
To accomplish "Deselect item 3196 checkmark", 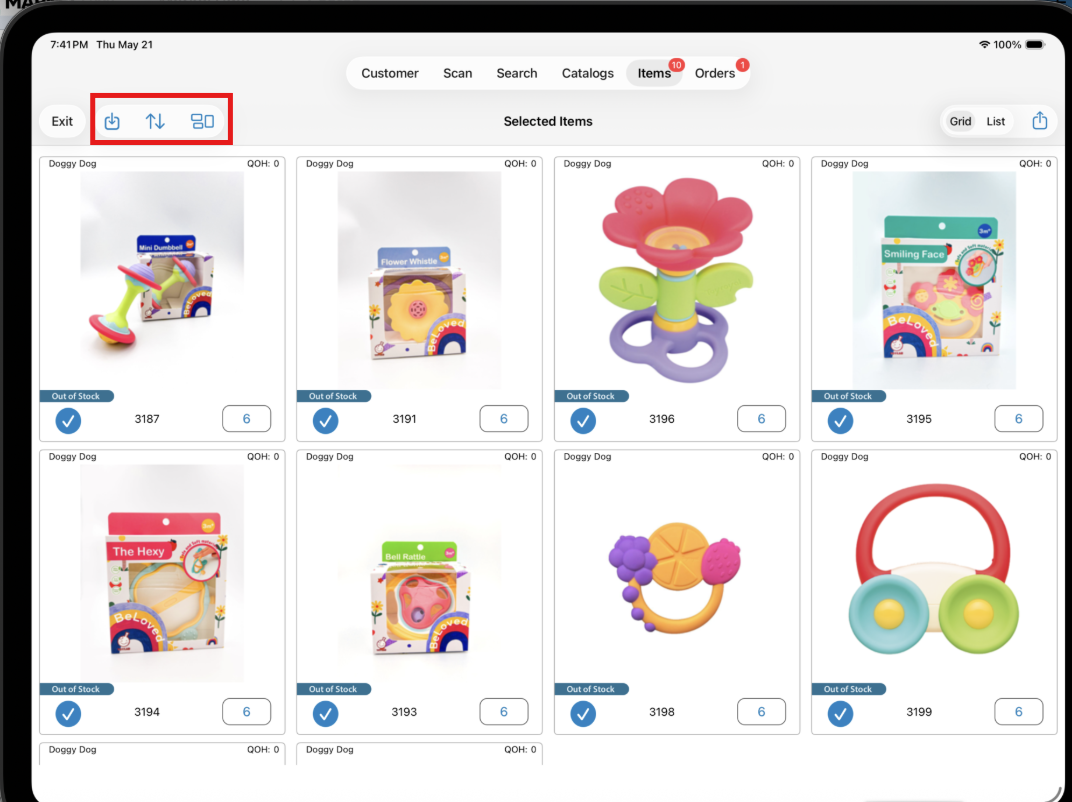I will click(x=583, y=420).
